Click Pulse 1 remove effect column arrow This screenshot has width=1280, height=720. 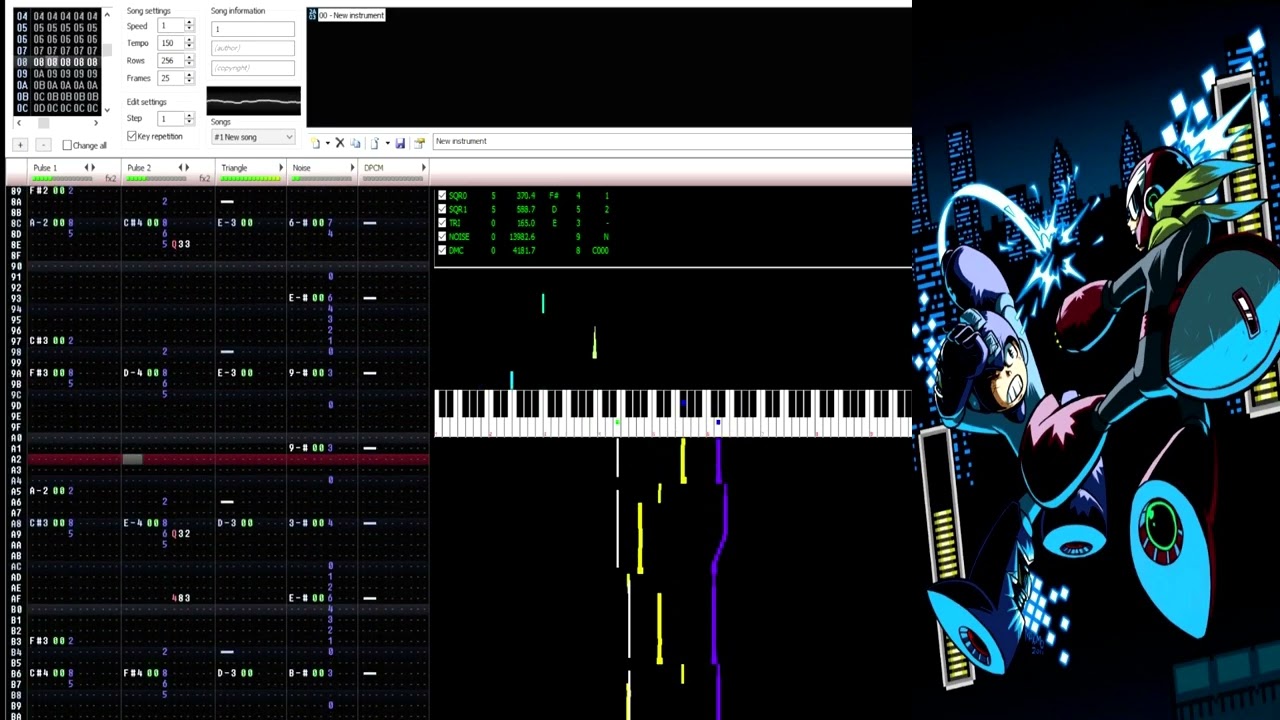tap(87, 167)
